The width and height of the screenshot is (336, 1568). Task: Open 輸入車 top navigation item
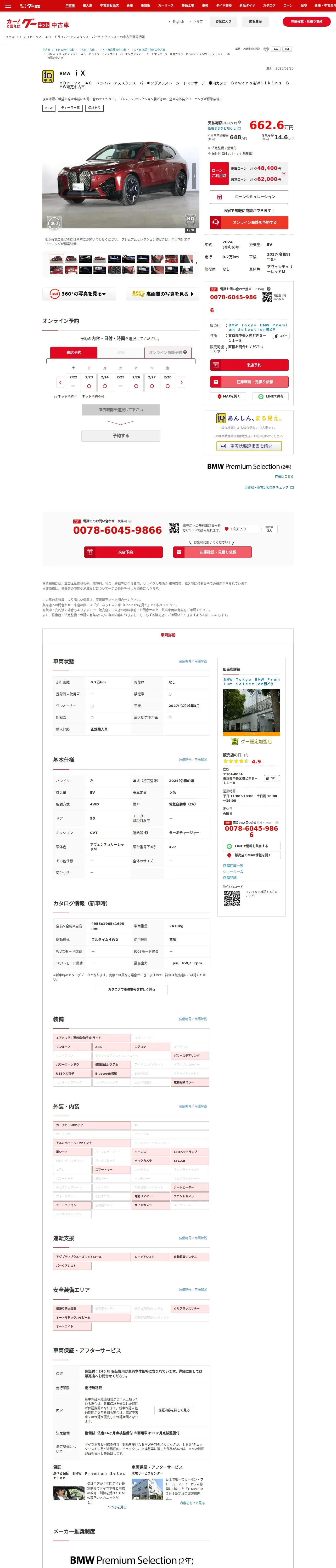[x=87, y=5]
